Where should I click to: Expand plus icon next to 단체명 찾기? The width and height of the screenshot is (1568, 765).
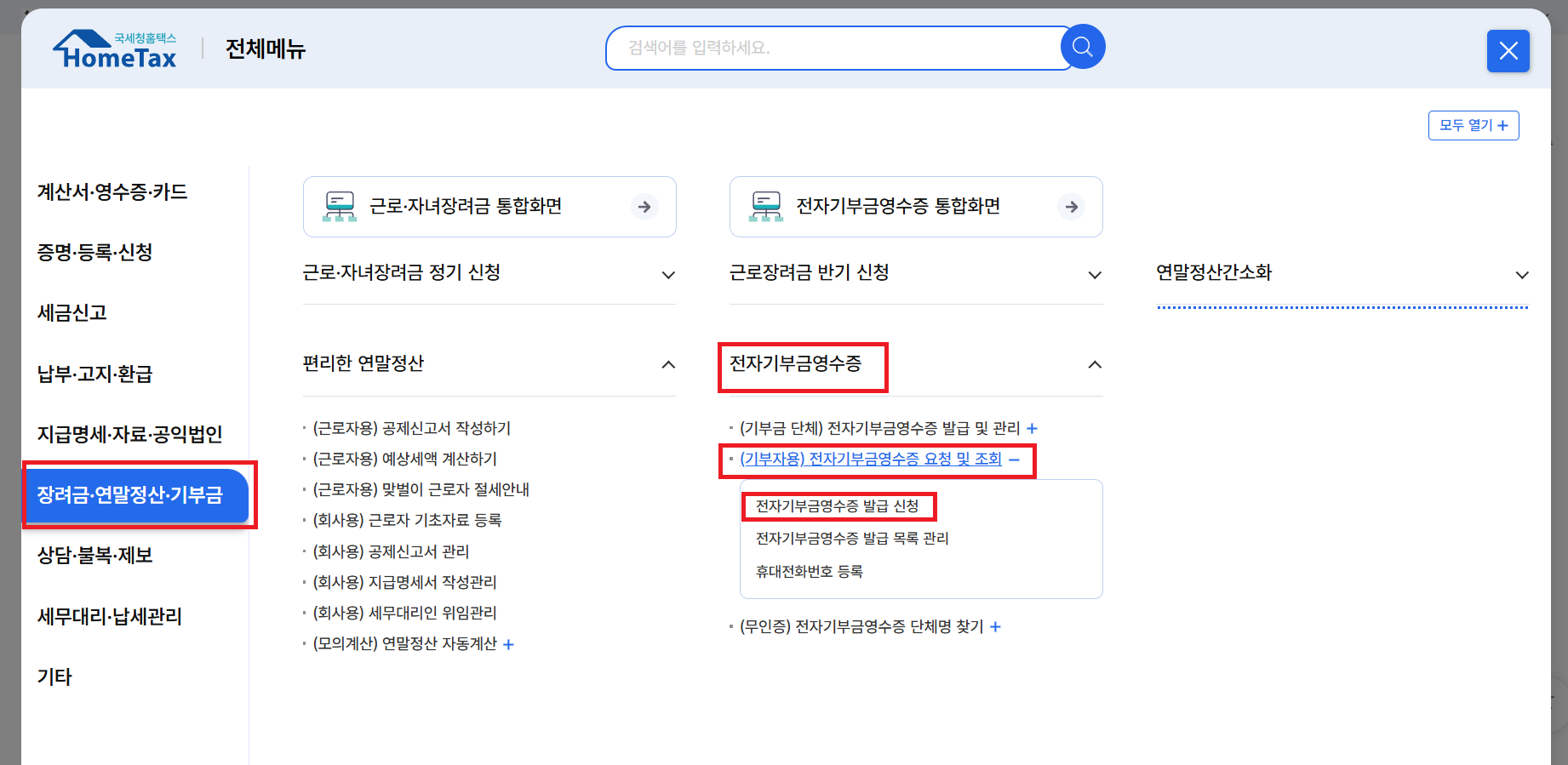[995, 626]
